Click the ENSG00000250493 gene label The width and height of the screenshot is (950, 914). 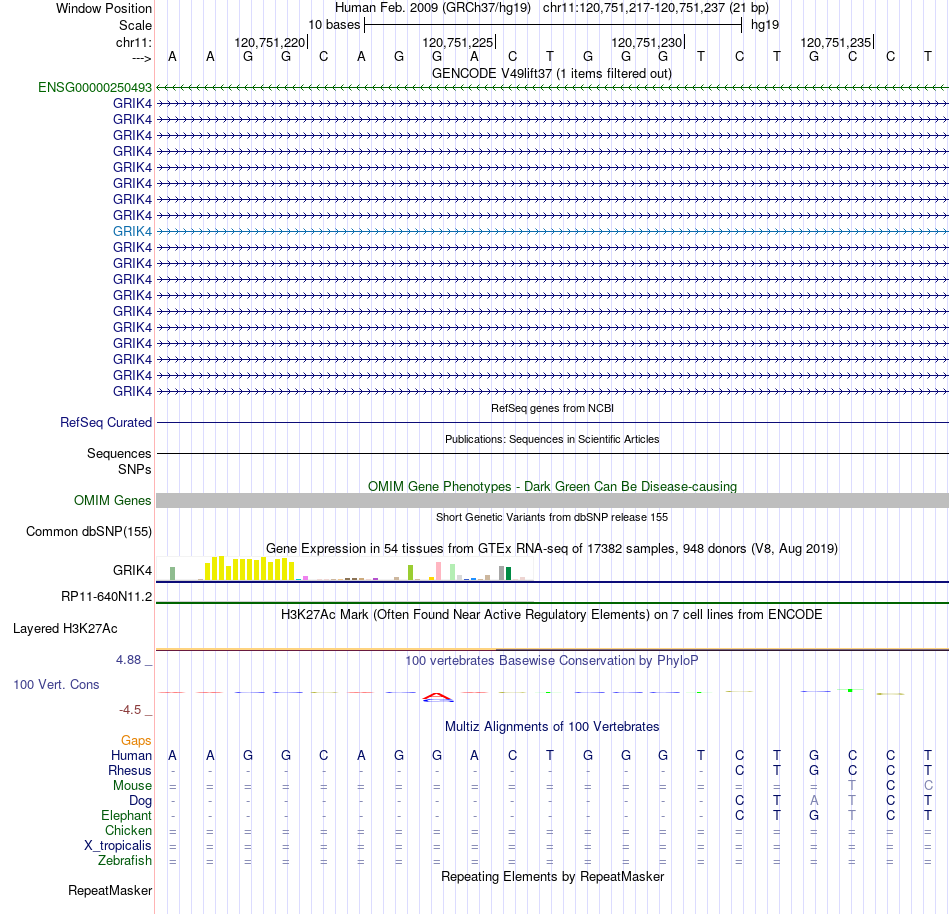[95, 87]
